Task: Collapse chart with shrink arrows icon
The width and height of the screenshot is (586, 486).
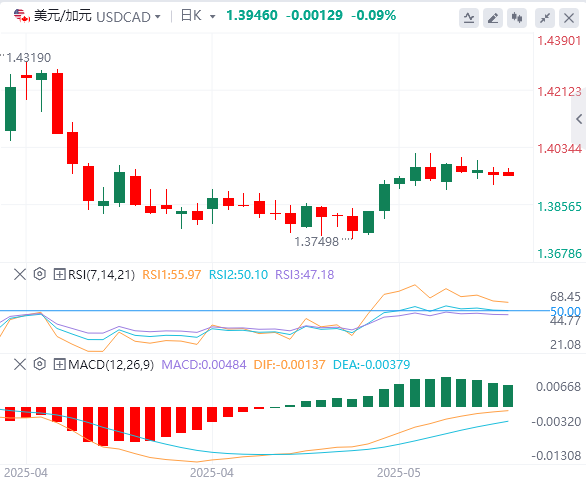Action: (x=545, y=18)
